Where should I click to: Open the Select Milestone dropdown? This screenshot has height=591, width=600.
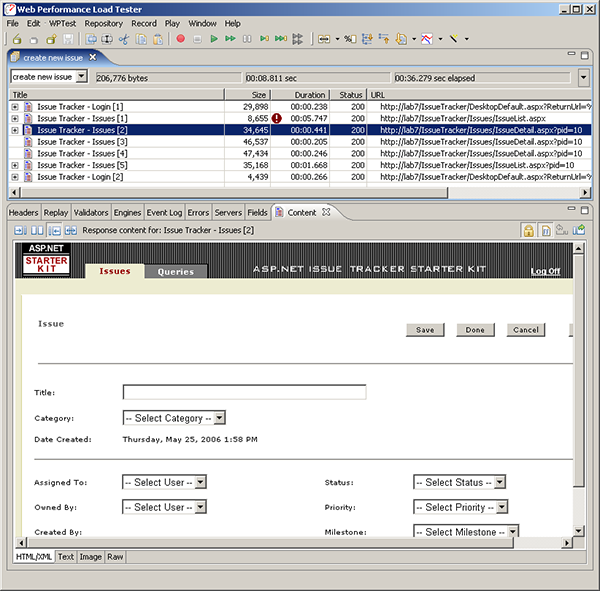click(x=513, y=531)
